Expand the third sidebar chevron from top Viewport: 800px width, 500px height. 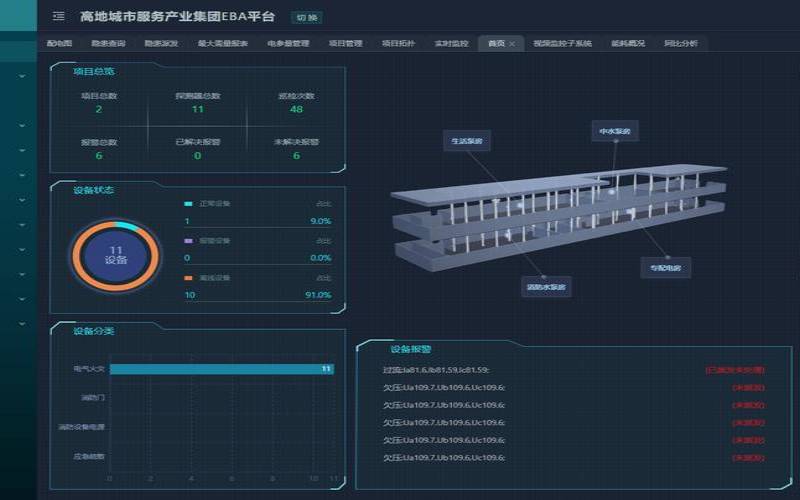pos(22,151)
